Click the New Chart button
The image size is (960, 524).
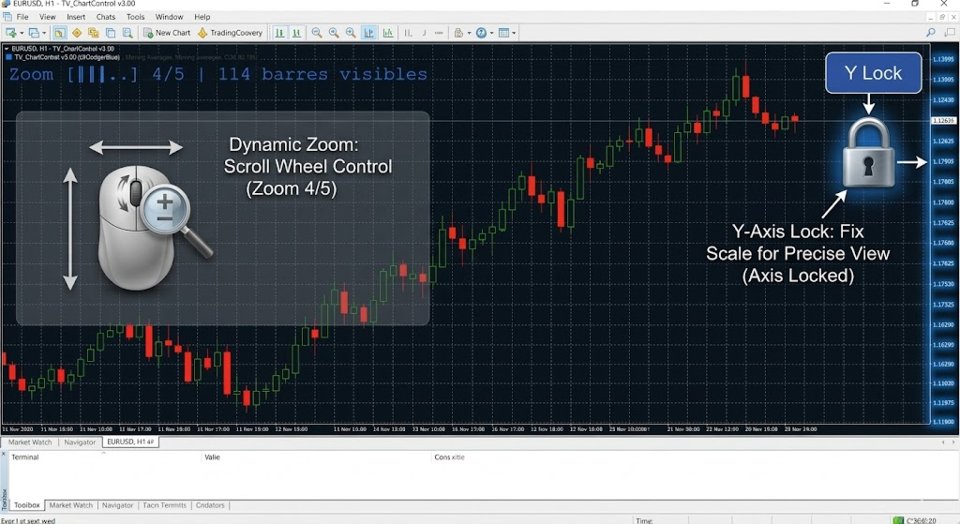pos(167,32)
